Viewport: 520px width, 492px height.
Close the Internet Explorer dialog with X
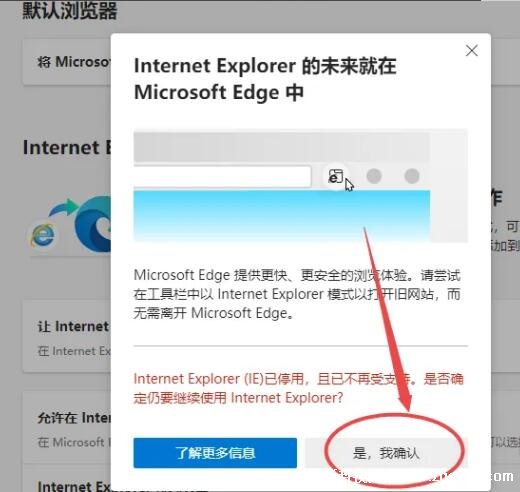(472, 51)
